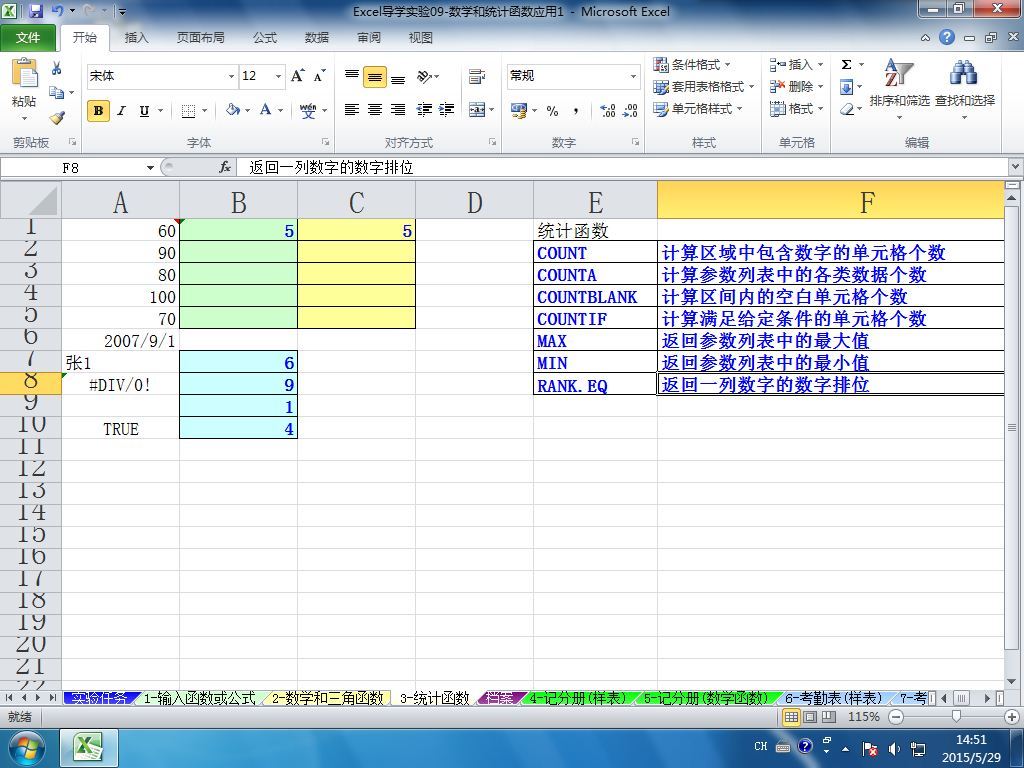Open Sort and Filter (排序和筛选)
The image size is (1024, 768).
point(899,89)
